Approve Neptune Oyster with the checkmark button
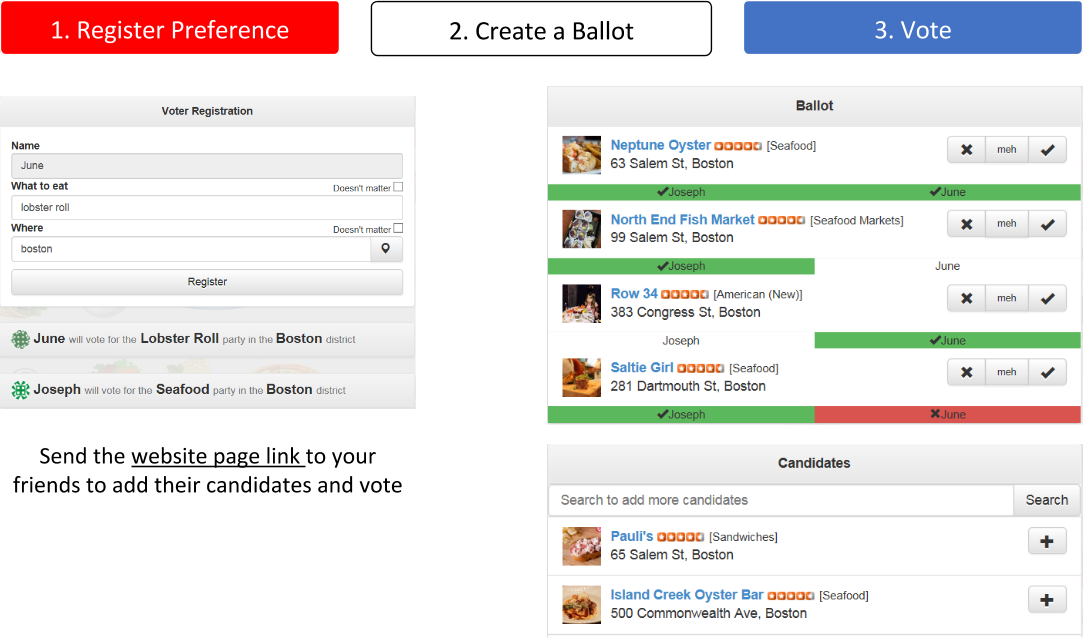This screenshot has height=641, width=1088. pyautogui.click(x=1047, y=150)
